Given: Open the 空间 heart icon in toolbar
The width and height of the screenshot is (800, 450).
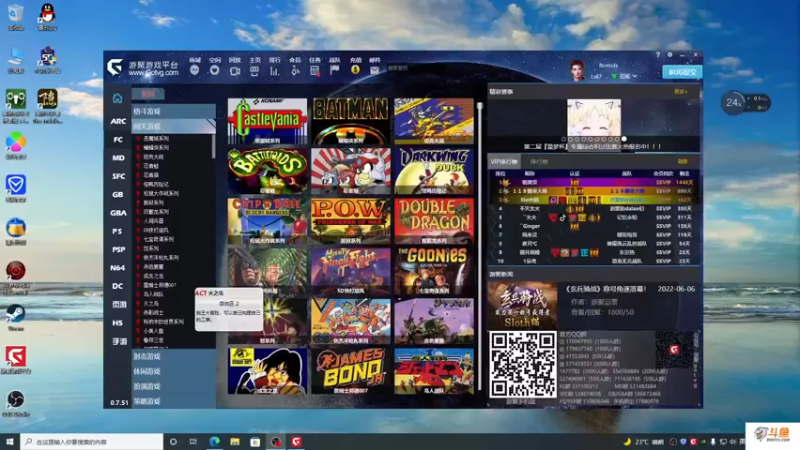Looking at the screenshot, I should pyautogui.click(x=214, y=70).
